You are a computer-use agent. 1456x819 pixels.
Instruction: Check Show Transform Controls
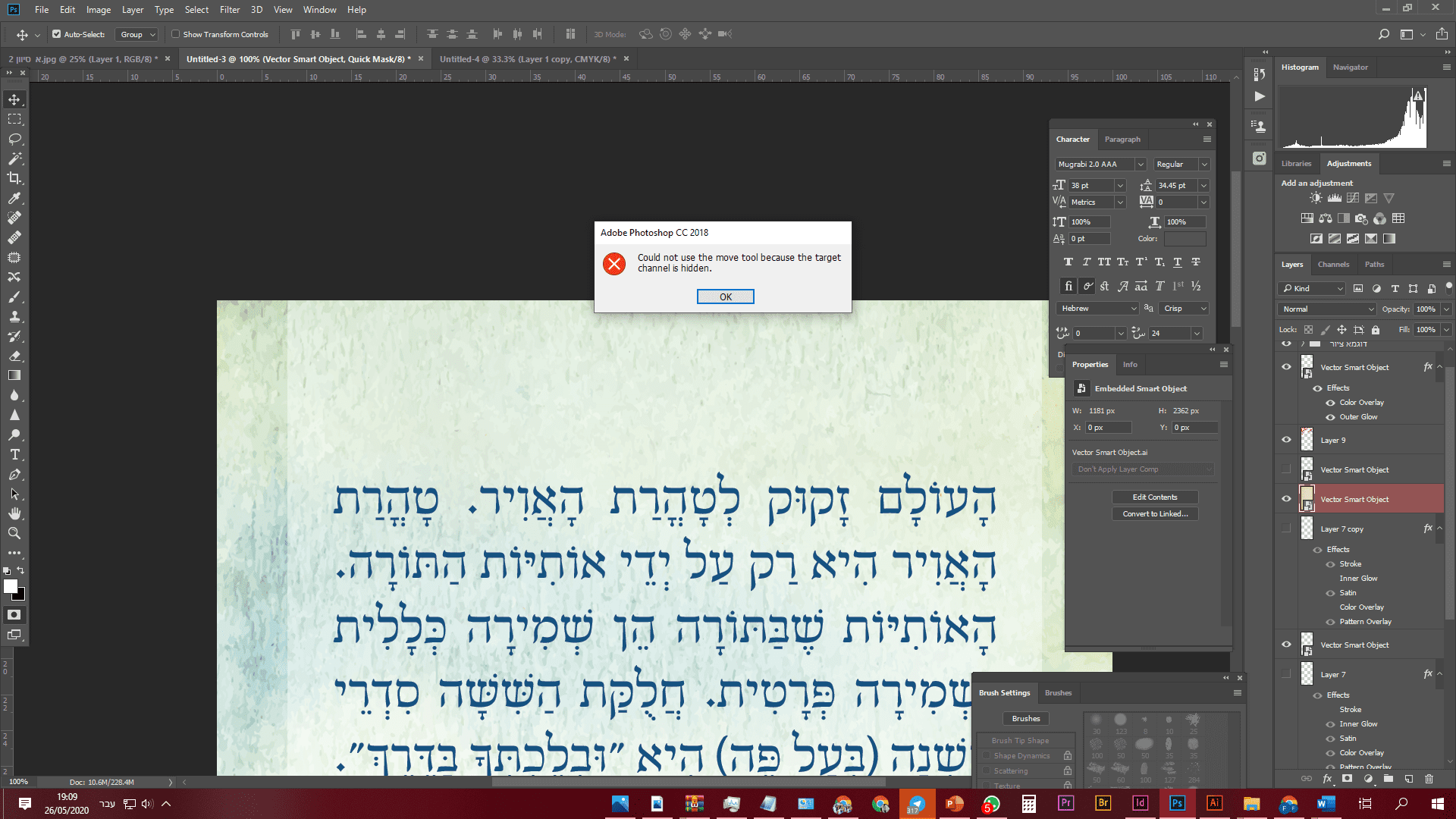[175, 34]
